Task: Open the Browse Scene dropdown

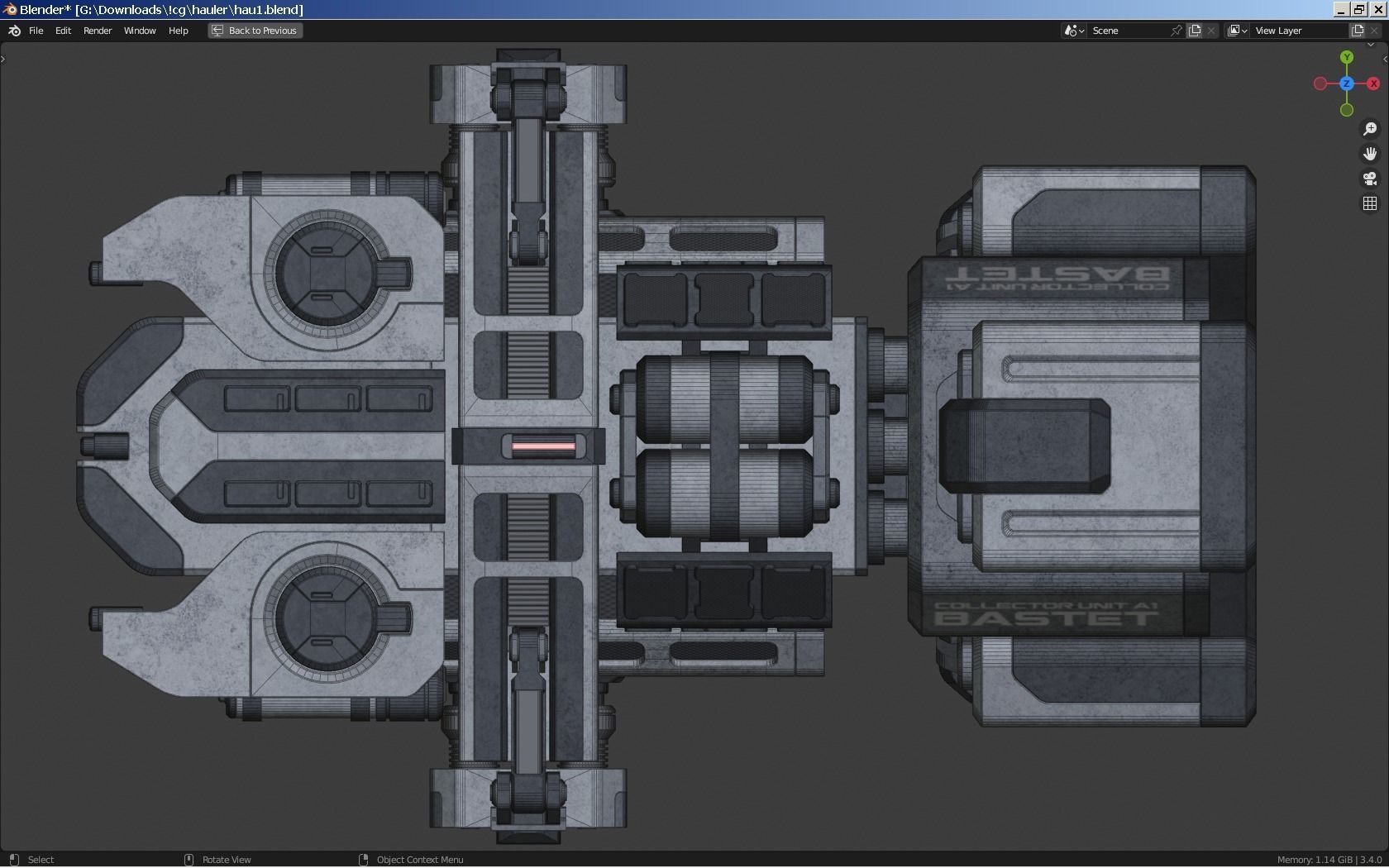Action: coord(1073,31)
